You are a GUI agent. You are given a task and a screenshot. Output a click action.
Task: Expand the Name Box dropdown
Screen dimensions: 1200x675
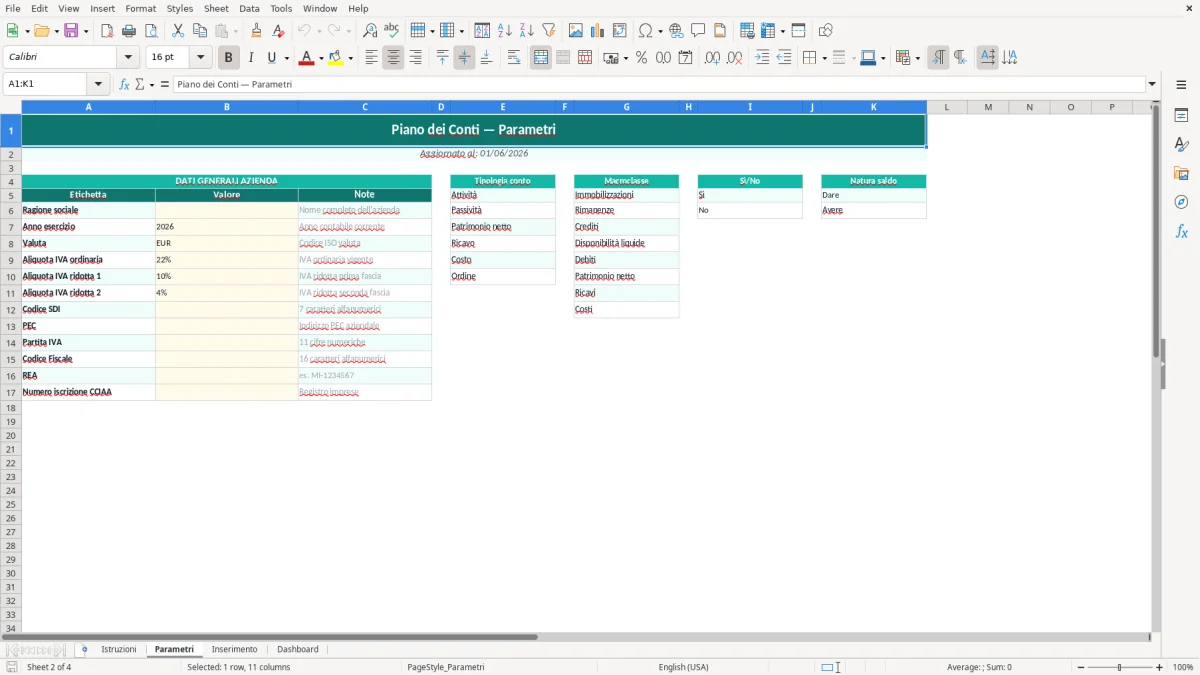98,84
